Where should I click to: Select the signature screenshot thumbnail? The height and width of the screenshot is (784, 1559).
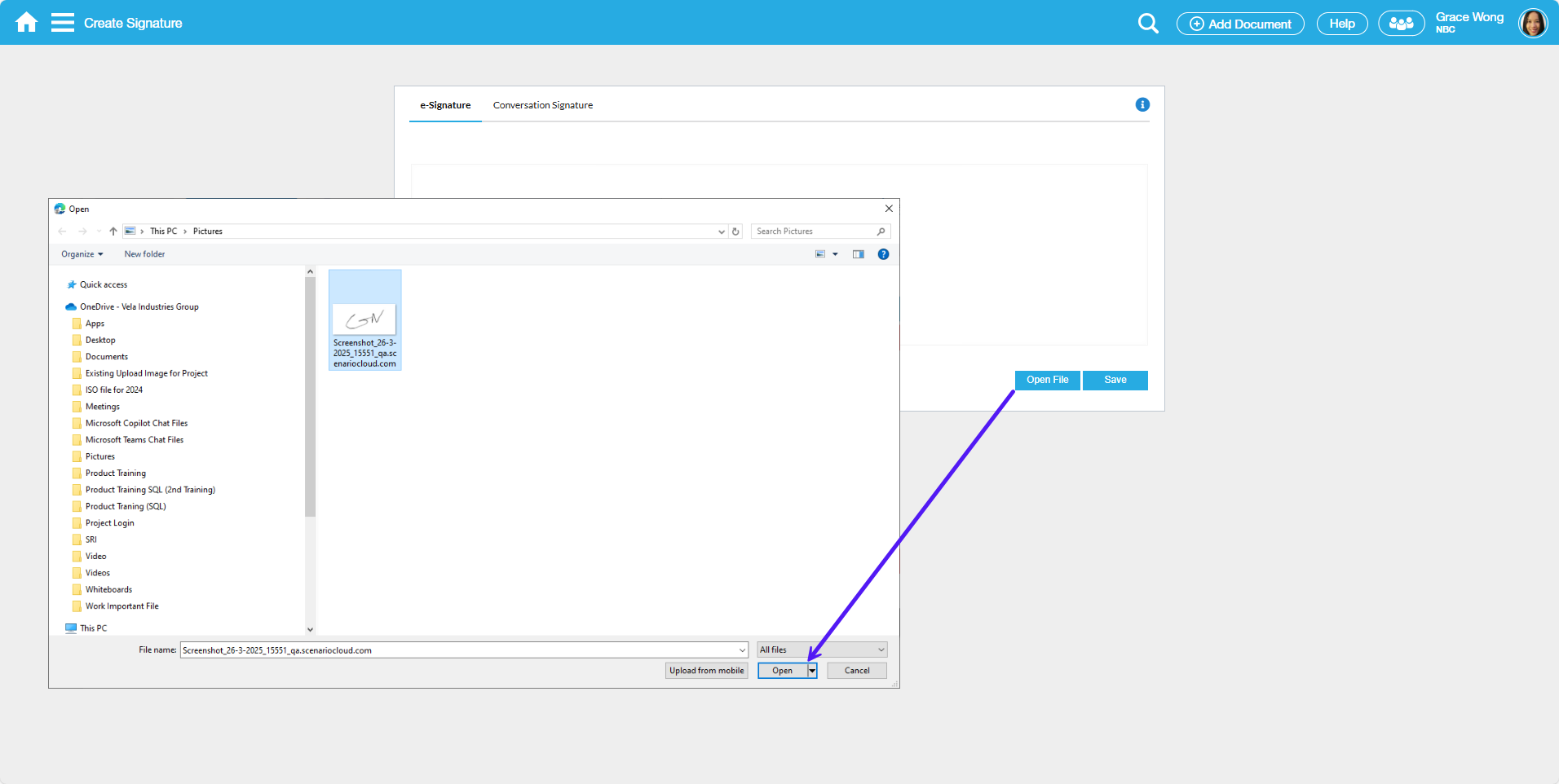[364, 320]
